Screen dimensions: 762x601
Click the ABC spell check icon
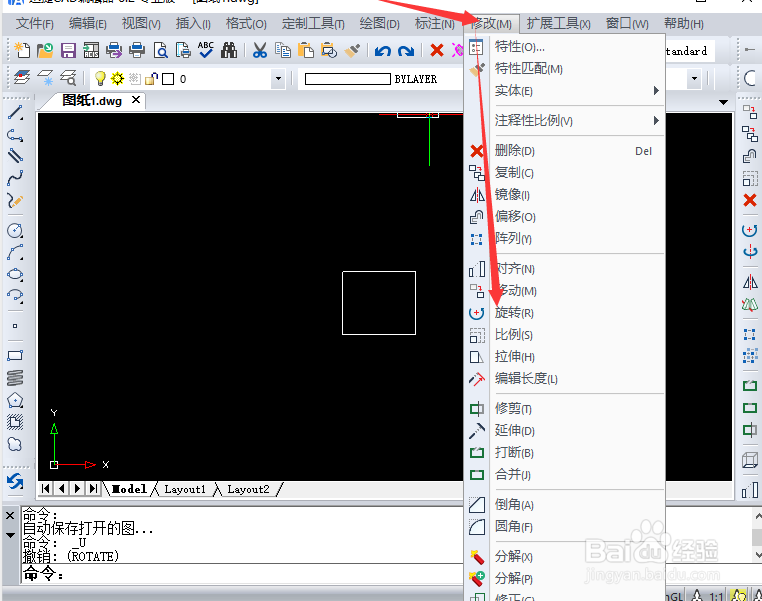[206, 50]
